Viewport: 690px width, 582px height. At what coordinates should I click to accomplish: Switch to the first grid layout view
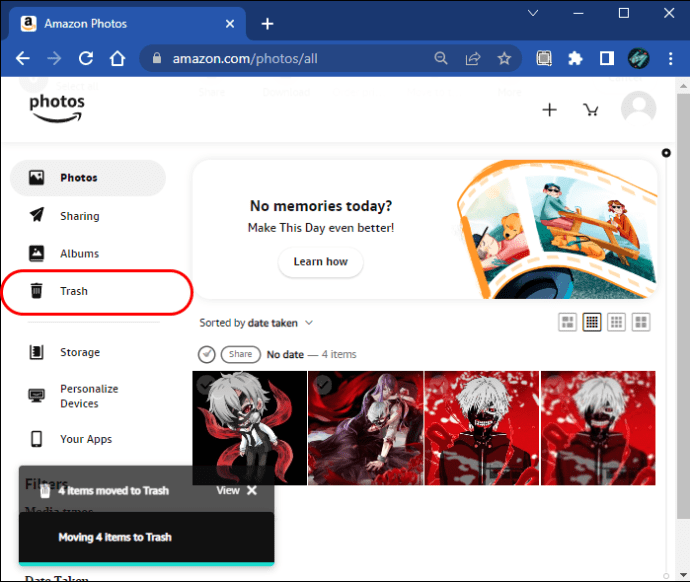[x=568, y=322]
